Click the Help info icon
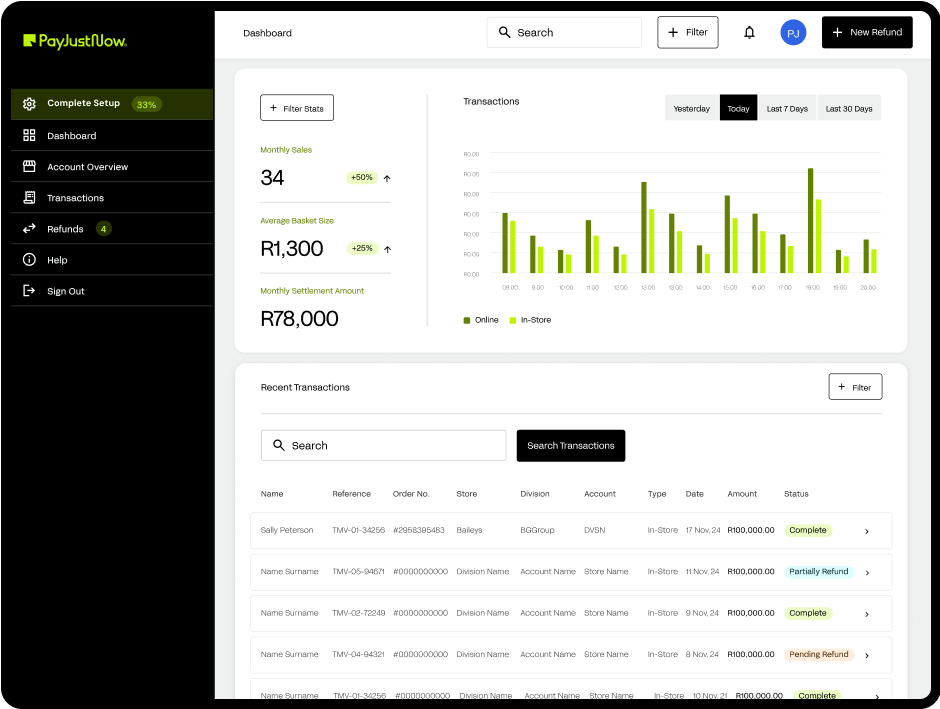Viewport: 940px width, 709px height. point(29,260)
